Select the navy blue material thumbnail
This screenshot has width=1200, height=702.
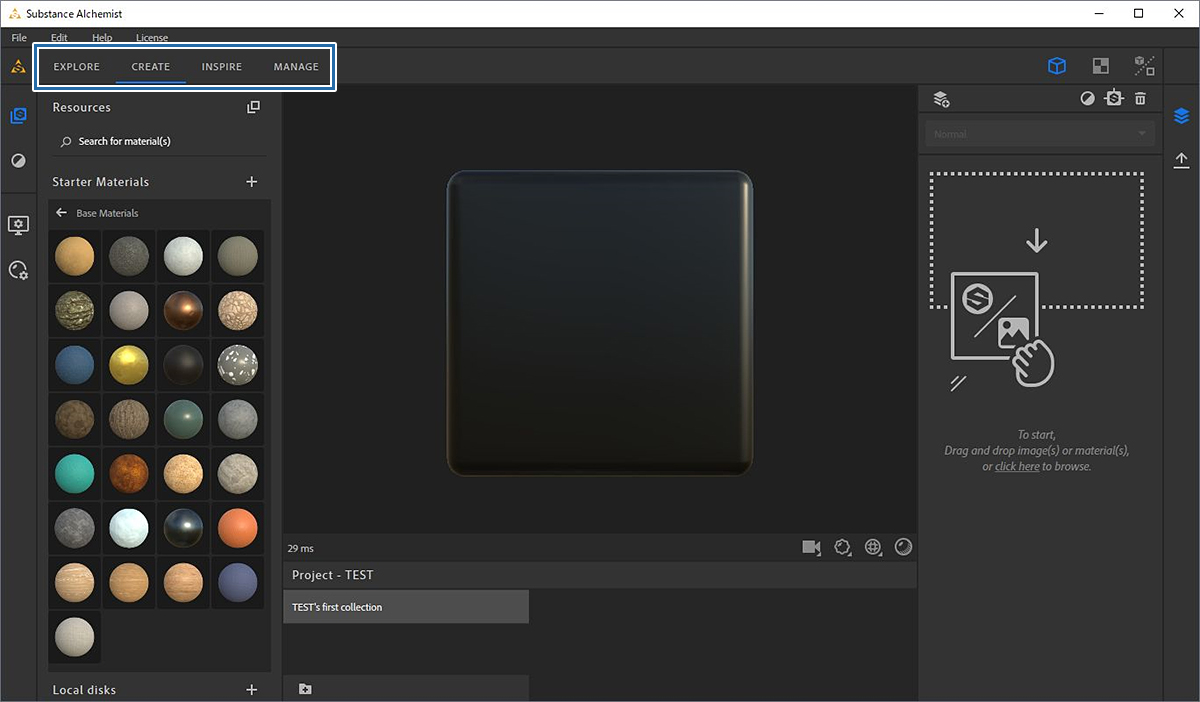pos(237,582)
